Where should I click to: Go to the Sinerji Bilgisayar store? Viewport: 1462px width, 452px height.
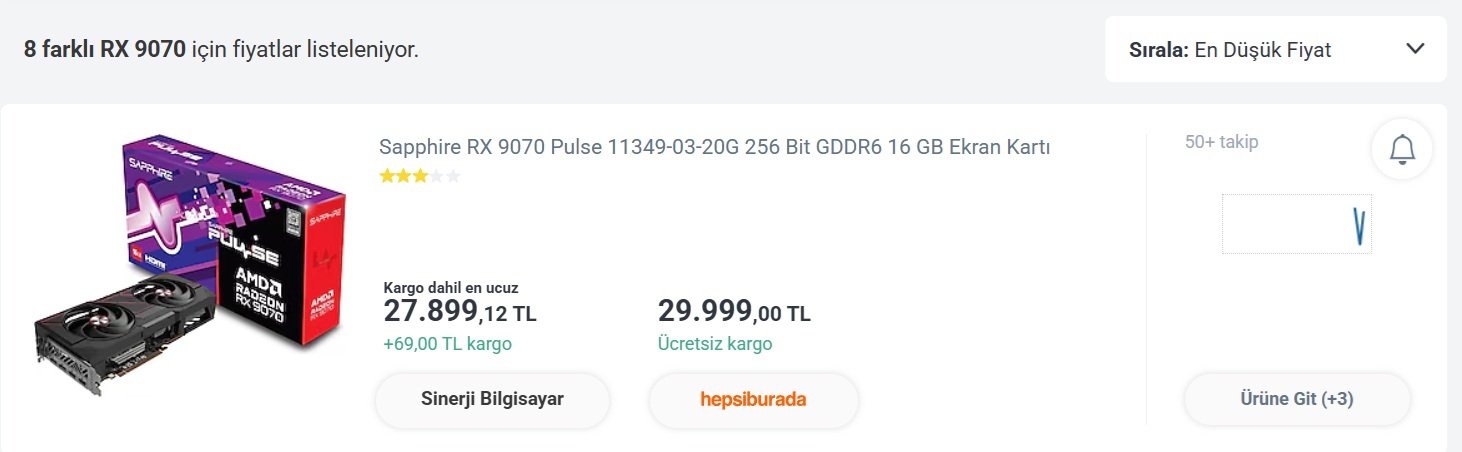click(492, 400)
